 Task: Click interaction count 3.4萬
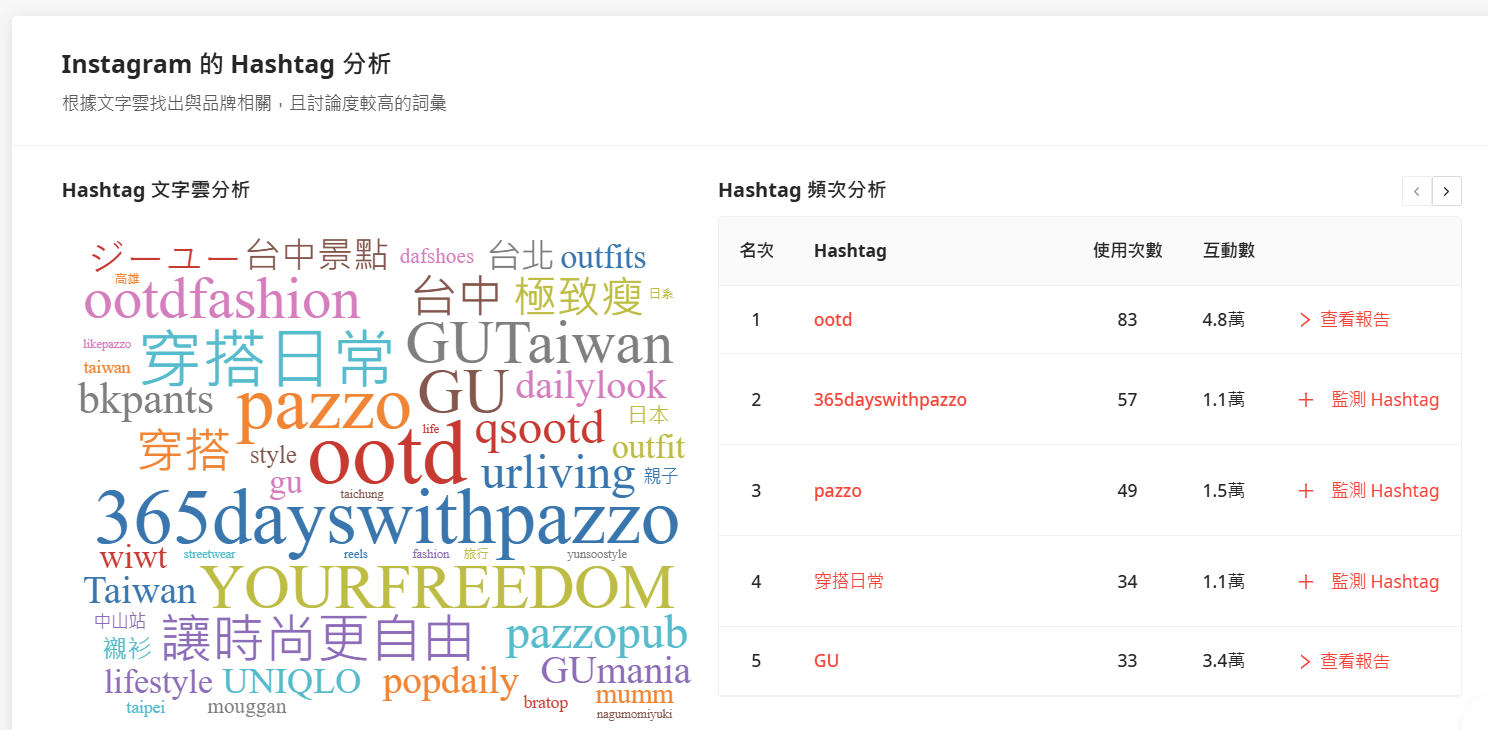(x=1224, y=661)
